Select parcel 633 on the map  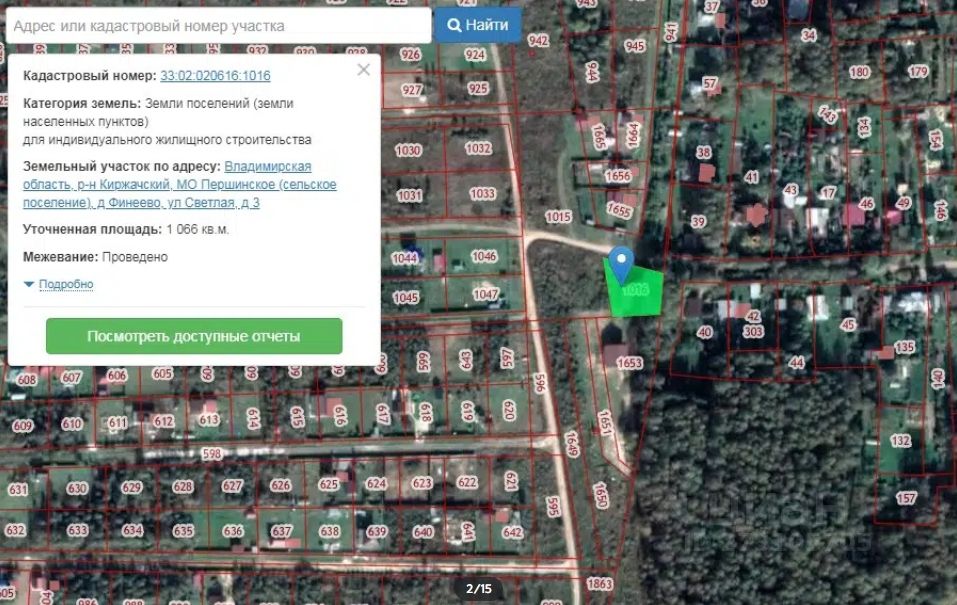click(x=78, y=530)
